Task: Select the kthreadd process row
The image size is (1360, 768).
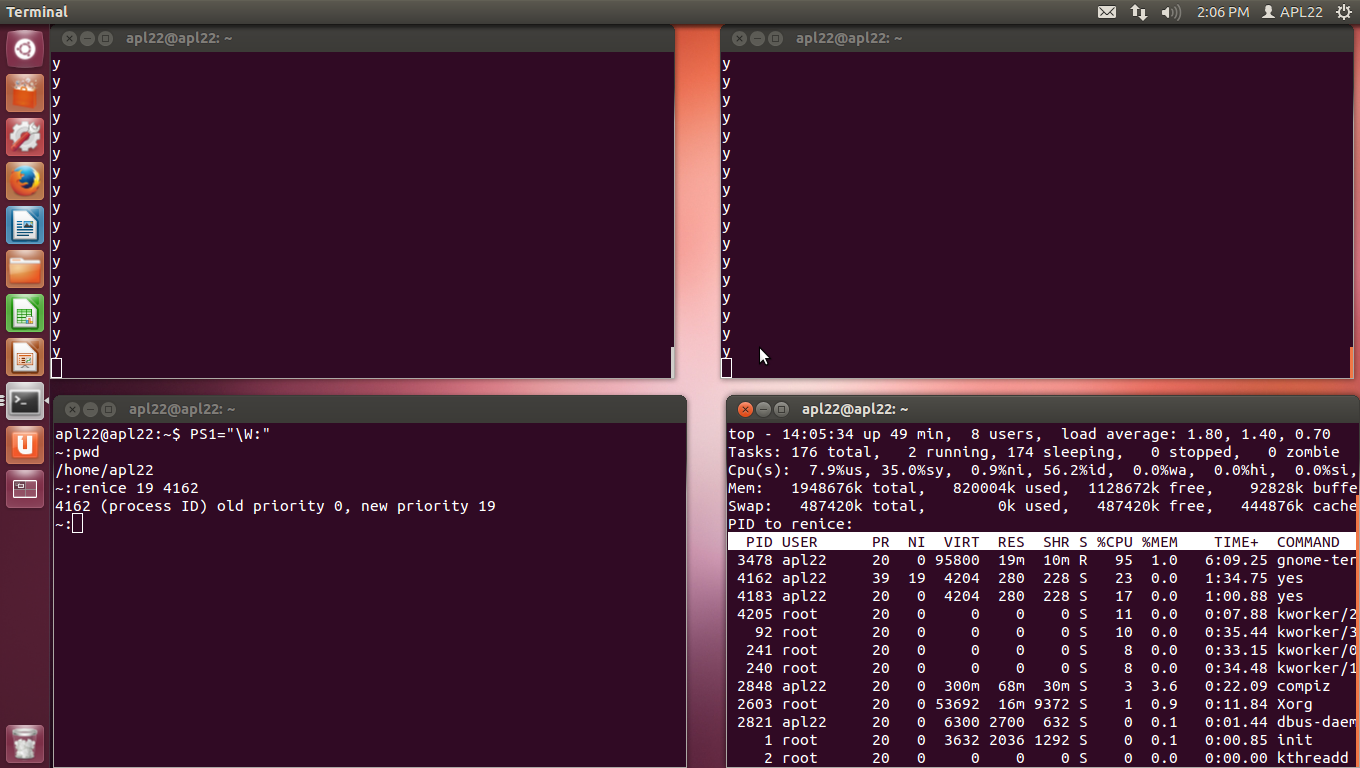Action: (1042, 758)
